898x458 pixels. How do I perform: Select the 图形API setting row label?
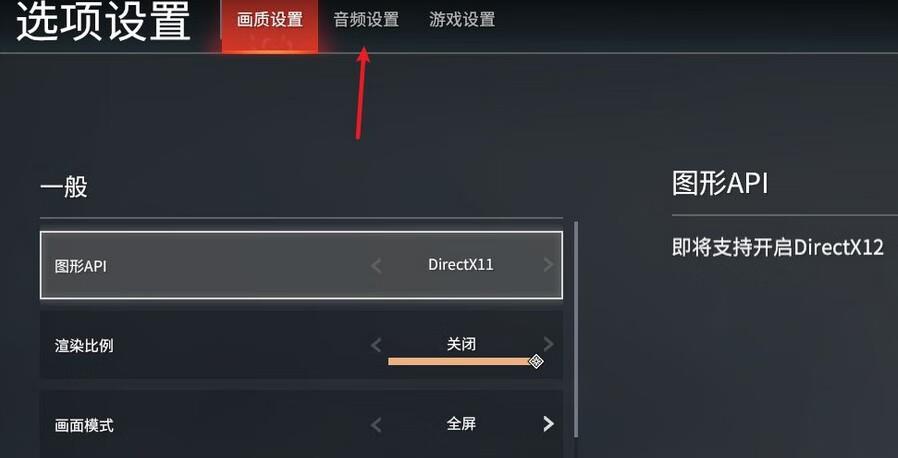(81, 267)
